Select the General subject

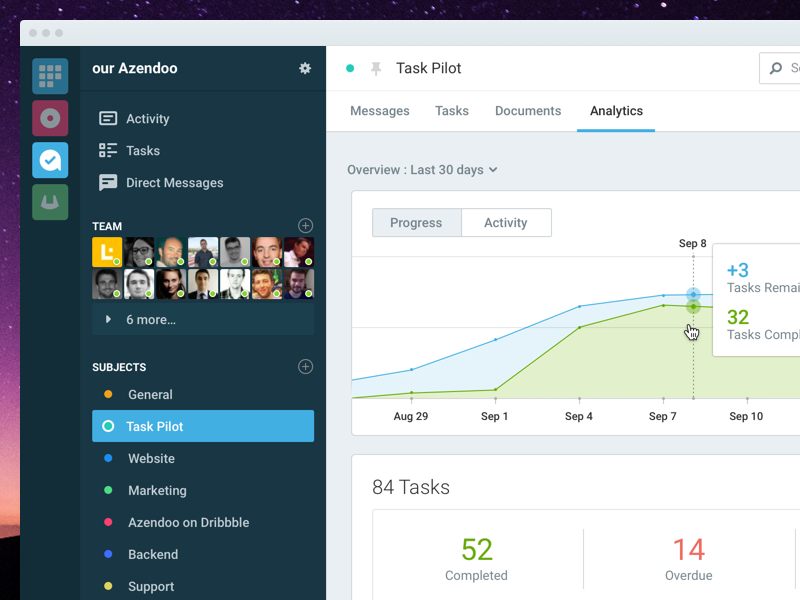click(x=203, y=394)
